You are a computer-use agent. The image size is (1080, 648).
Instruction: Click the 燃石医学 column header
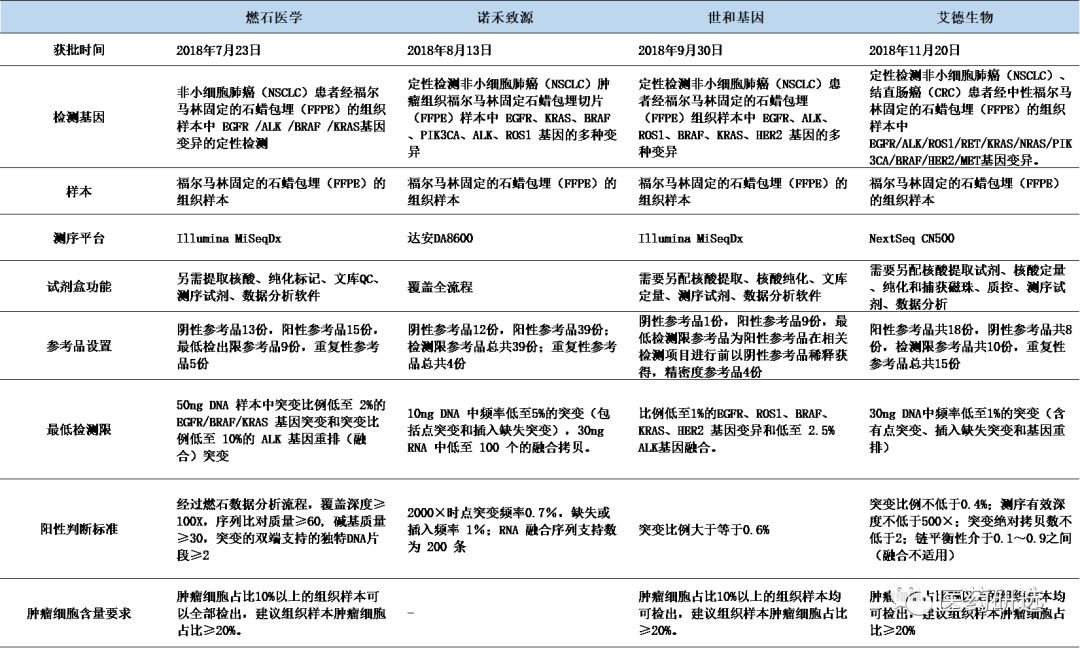pyautogui.click(x=274, y=18)
